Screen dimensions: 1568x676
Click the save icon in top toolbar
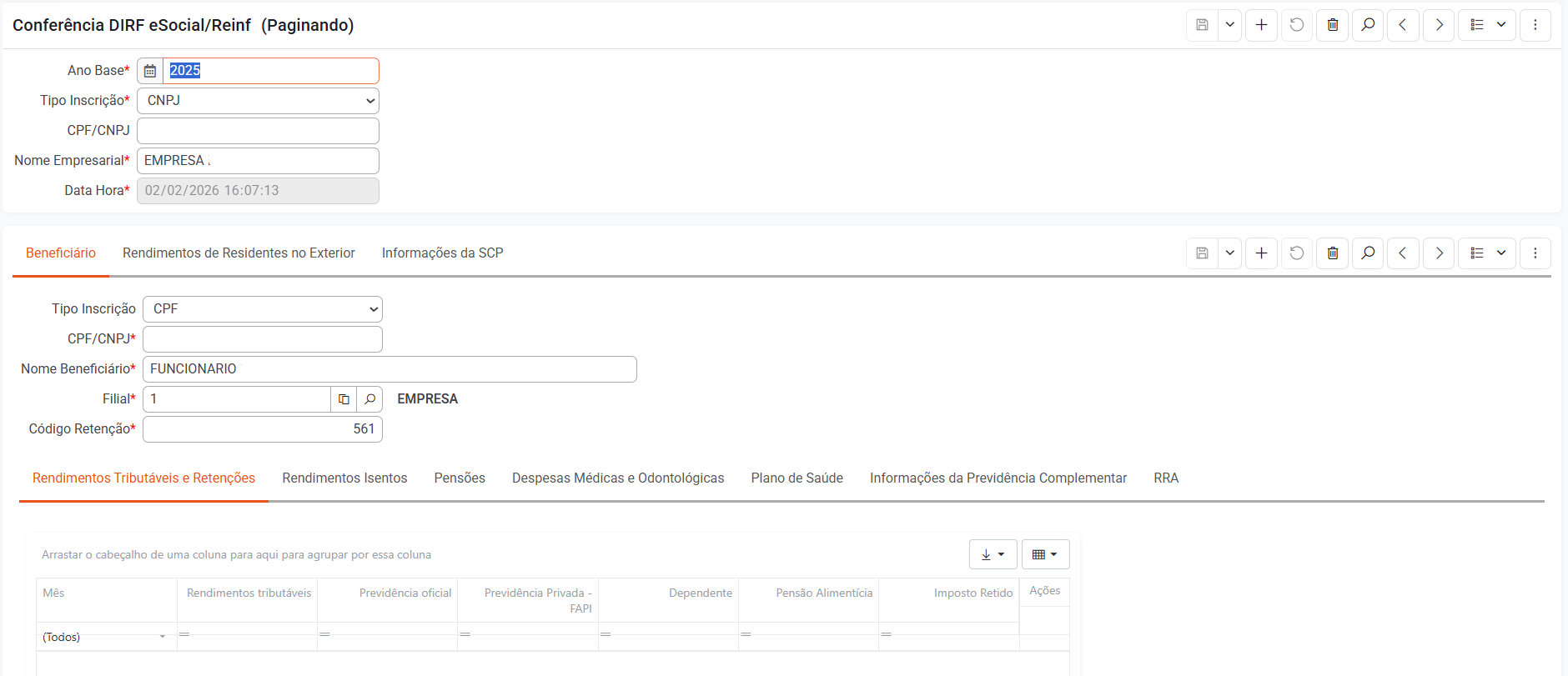coord(1202,25)
